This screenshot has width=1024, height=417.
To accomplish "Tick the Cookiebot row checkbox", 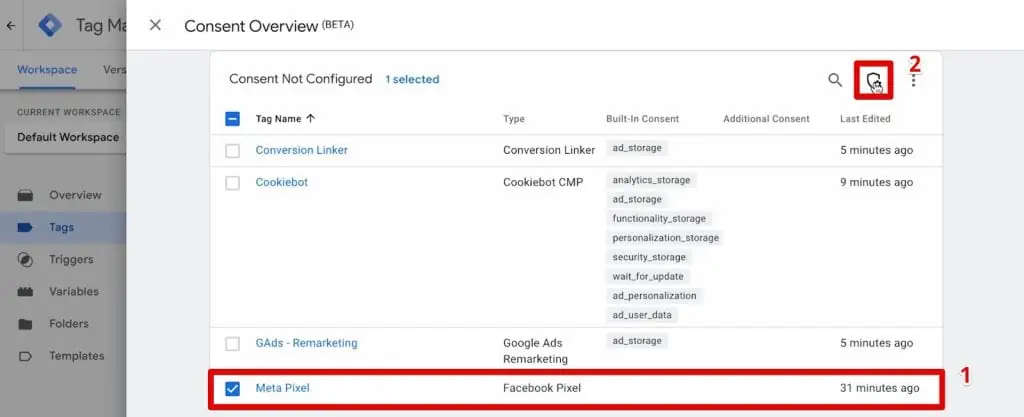I will (x=232, y=183).
